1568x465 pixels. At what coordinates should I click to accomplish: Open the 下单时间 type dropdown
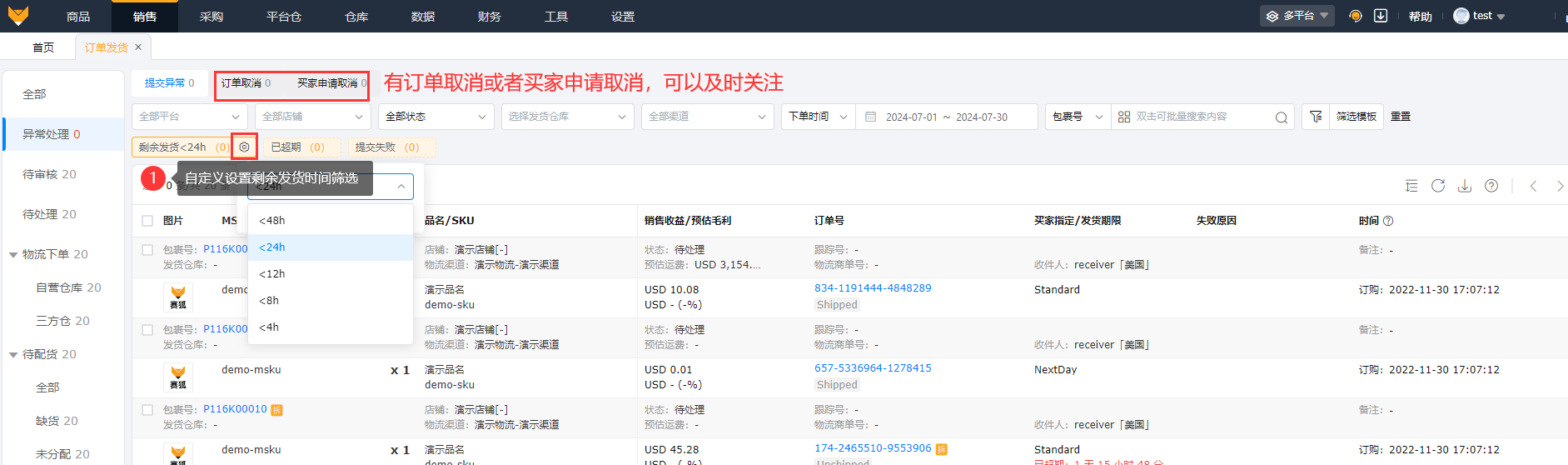(818, 117)
